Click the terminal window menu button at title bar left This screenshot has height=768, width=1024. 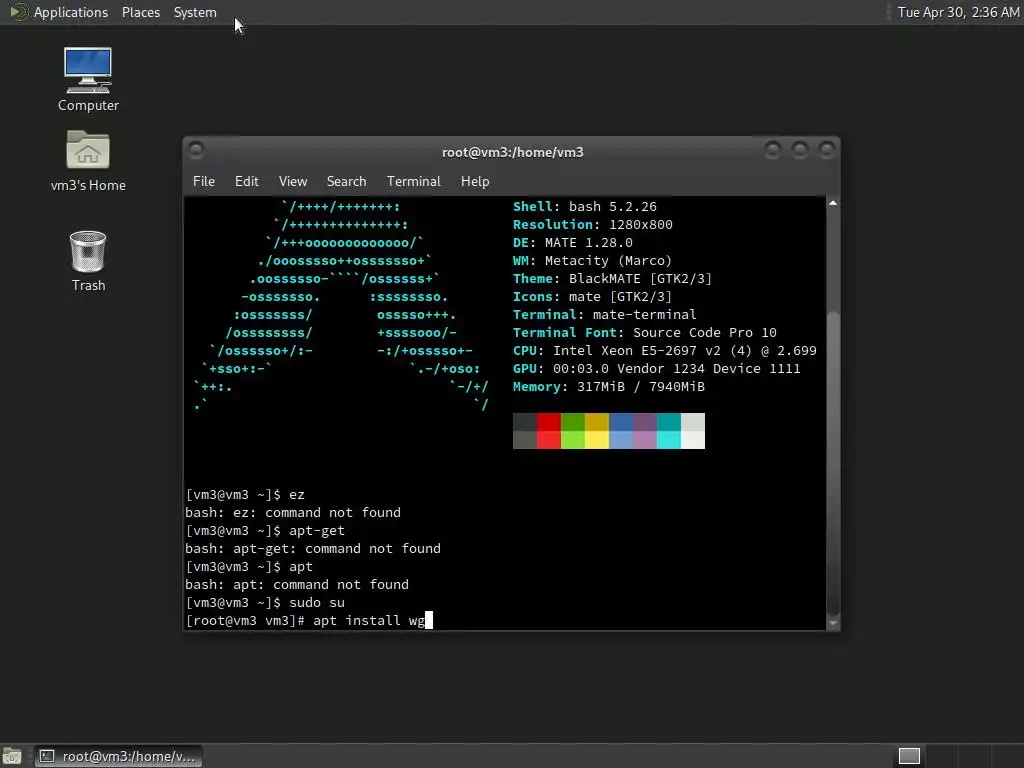pyautogui.click(x=196, y=150)
